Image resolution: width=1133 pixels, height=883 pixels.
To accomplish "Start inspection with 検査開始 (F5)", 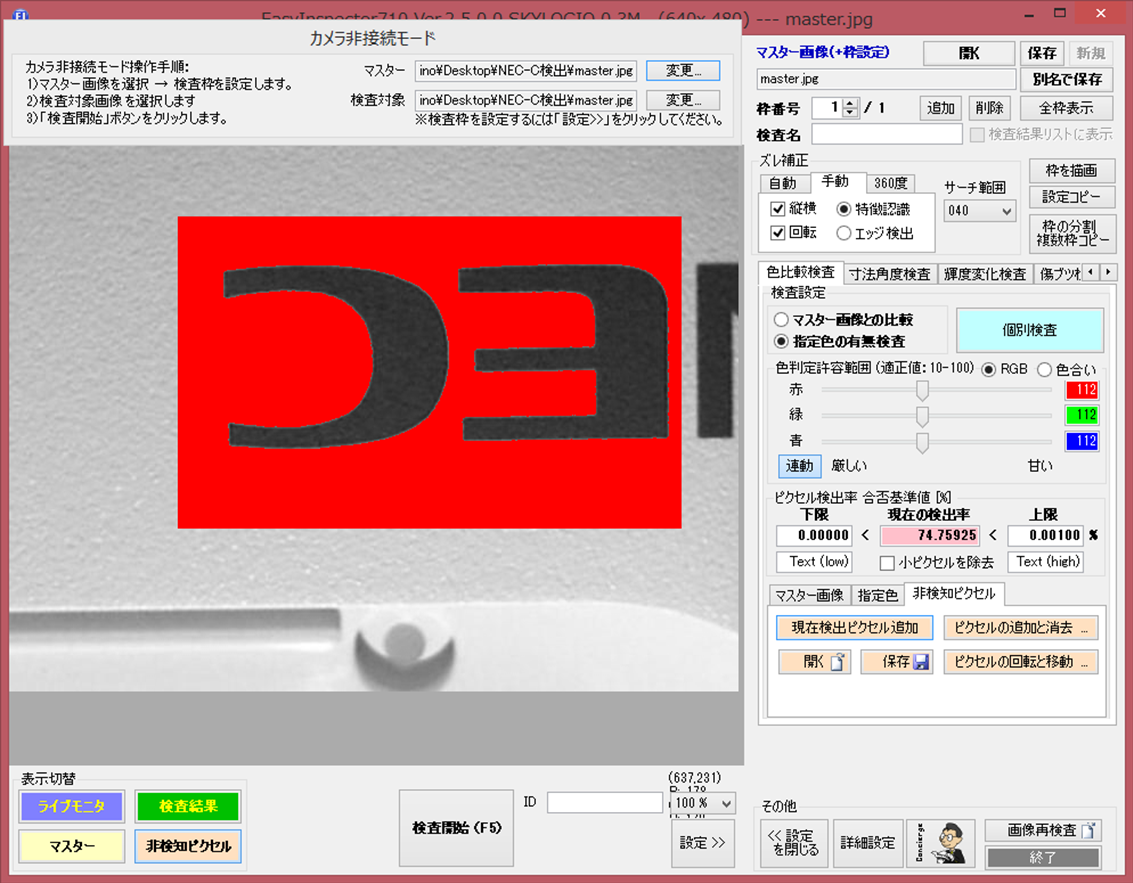I will pos(457,828).
